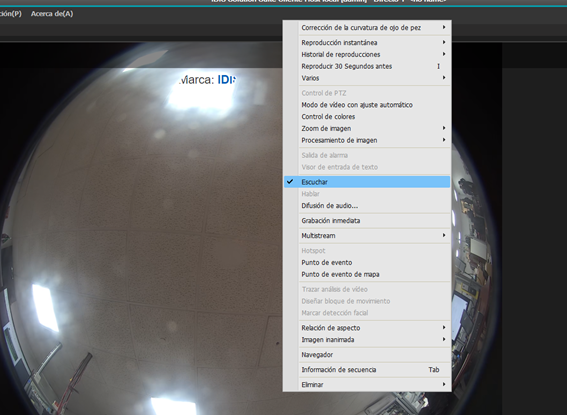Open the Acerca de(A) menu

point(52,14)
